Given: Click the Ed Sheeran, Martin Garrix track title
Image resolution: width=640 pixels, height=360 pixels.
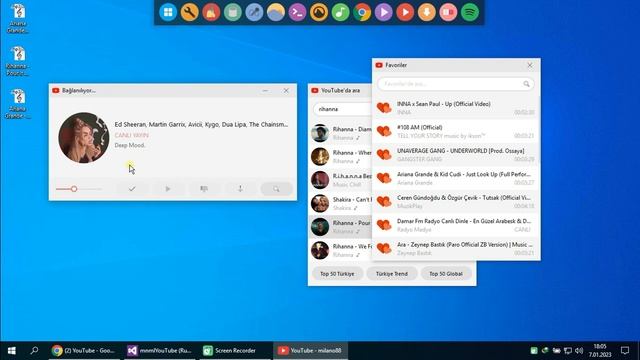Looking at the screenshot, I should pos(201,124).
